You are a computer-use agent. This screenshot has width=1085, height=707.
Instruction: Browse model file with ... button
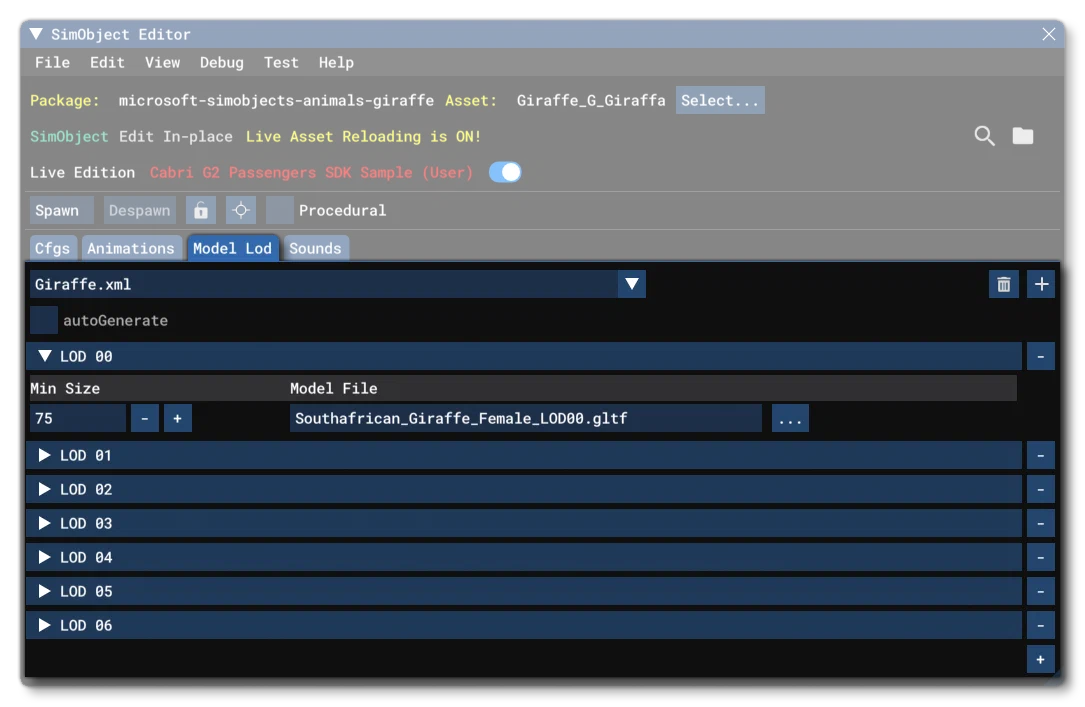pyautogui.click(x=790, y=419)
